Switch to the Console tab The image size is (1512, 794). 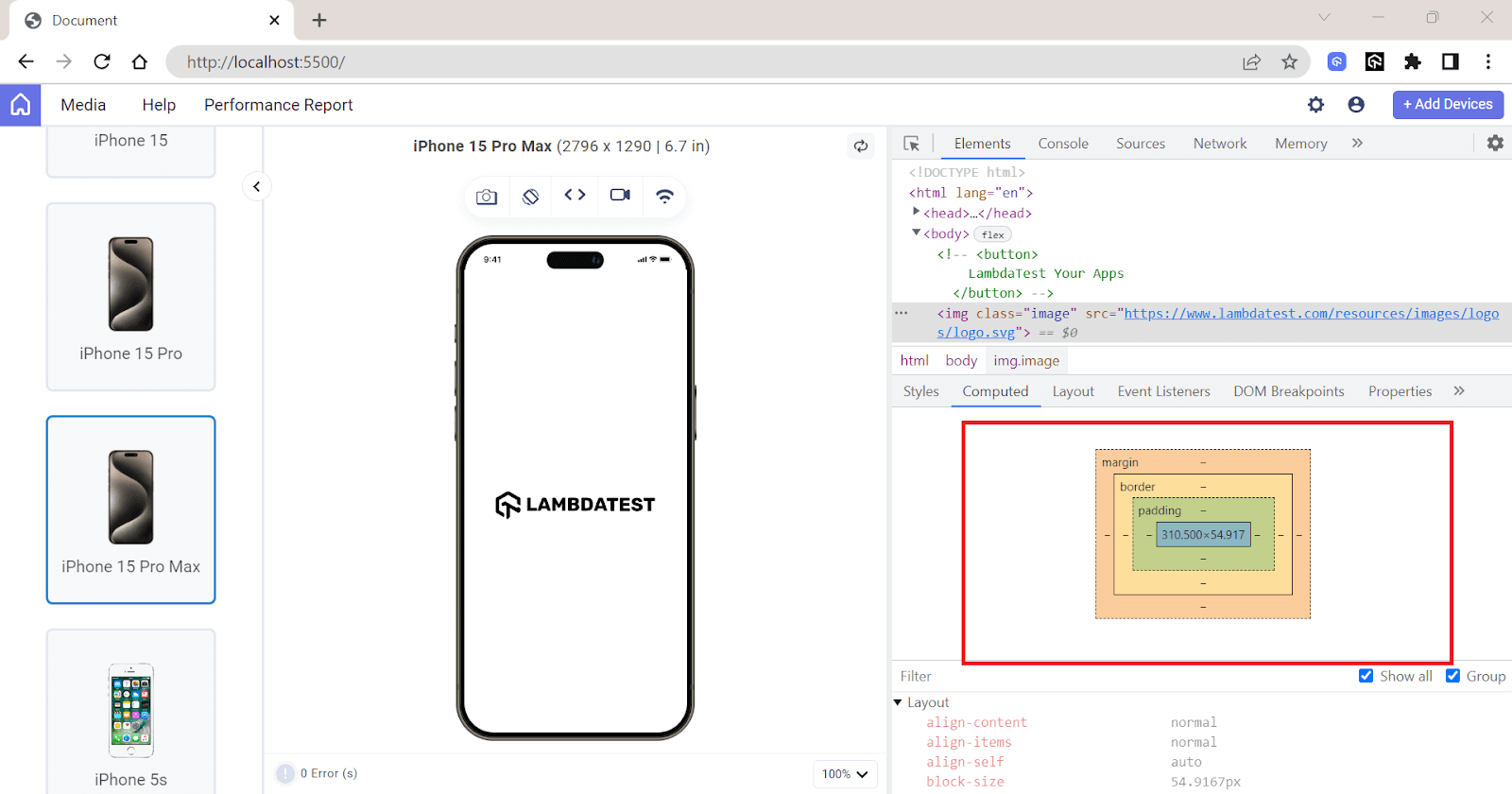(x=1063, y=144)
